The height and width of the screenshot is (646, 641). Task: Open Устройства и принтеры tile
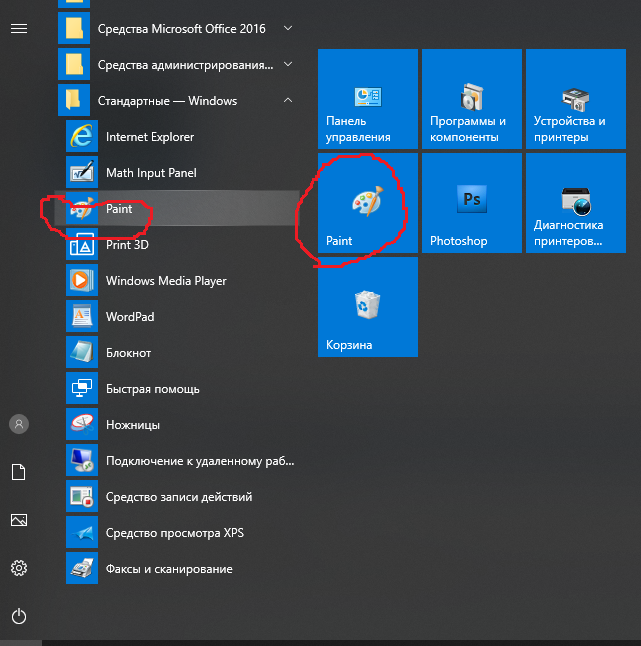pyautogui.click(x=576, y=99)
